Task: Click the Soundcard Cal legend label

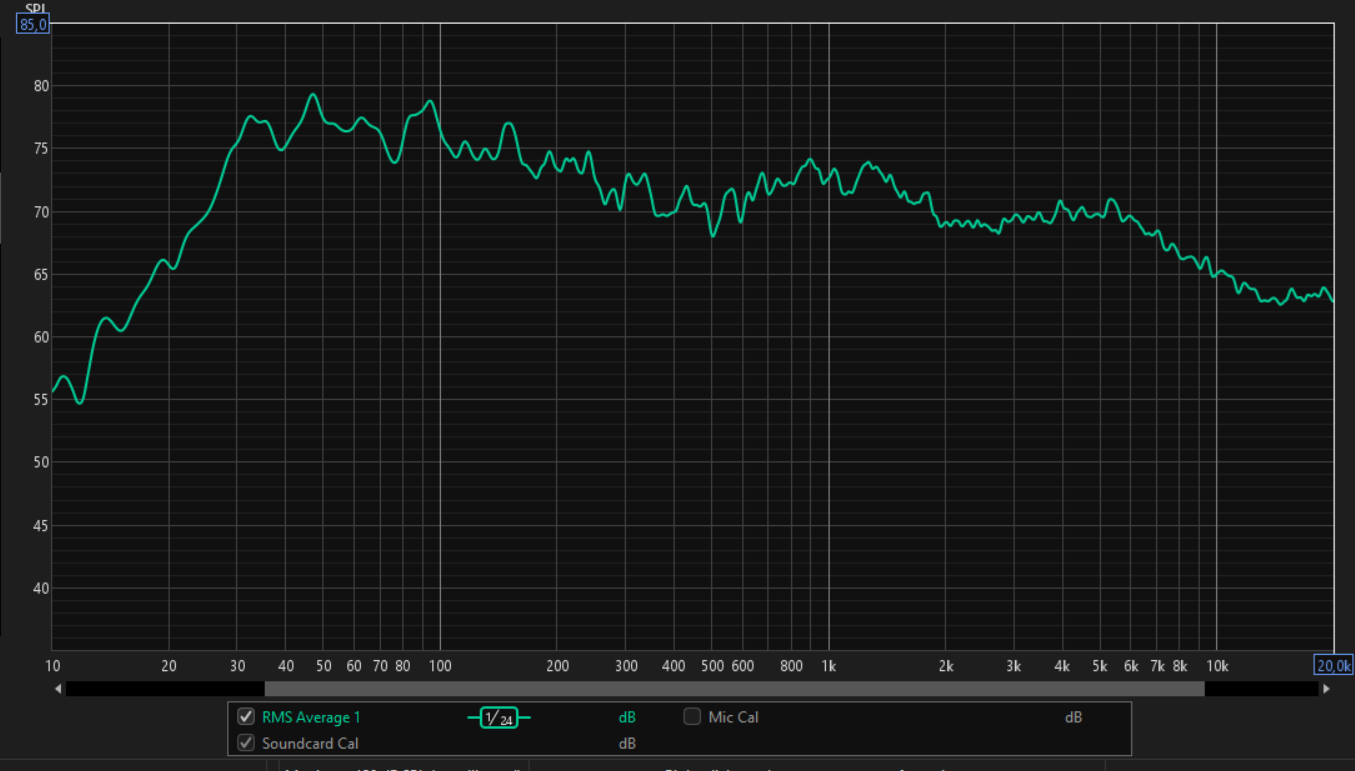Action: tap(310, 743)
